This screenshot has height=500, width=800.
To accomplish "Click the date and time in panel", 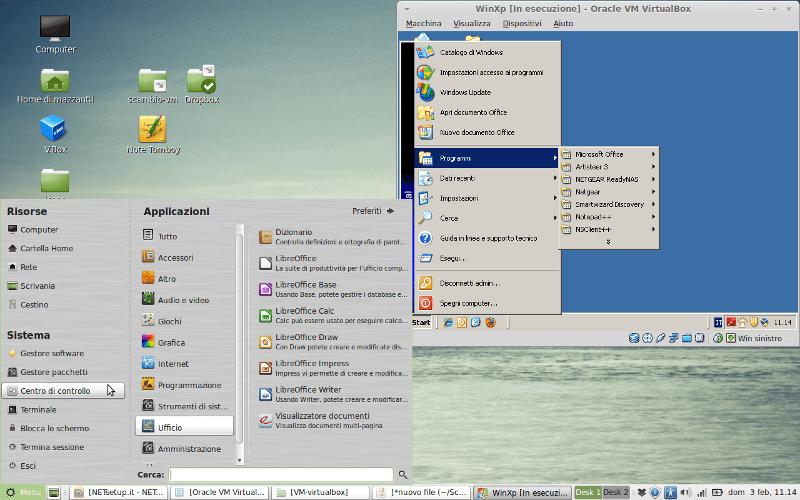I will pyautogui.click(x=762, y=492).
